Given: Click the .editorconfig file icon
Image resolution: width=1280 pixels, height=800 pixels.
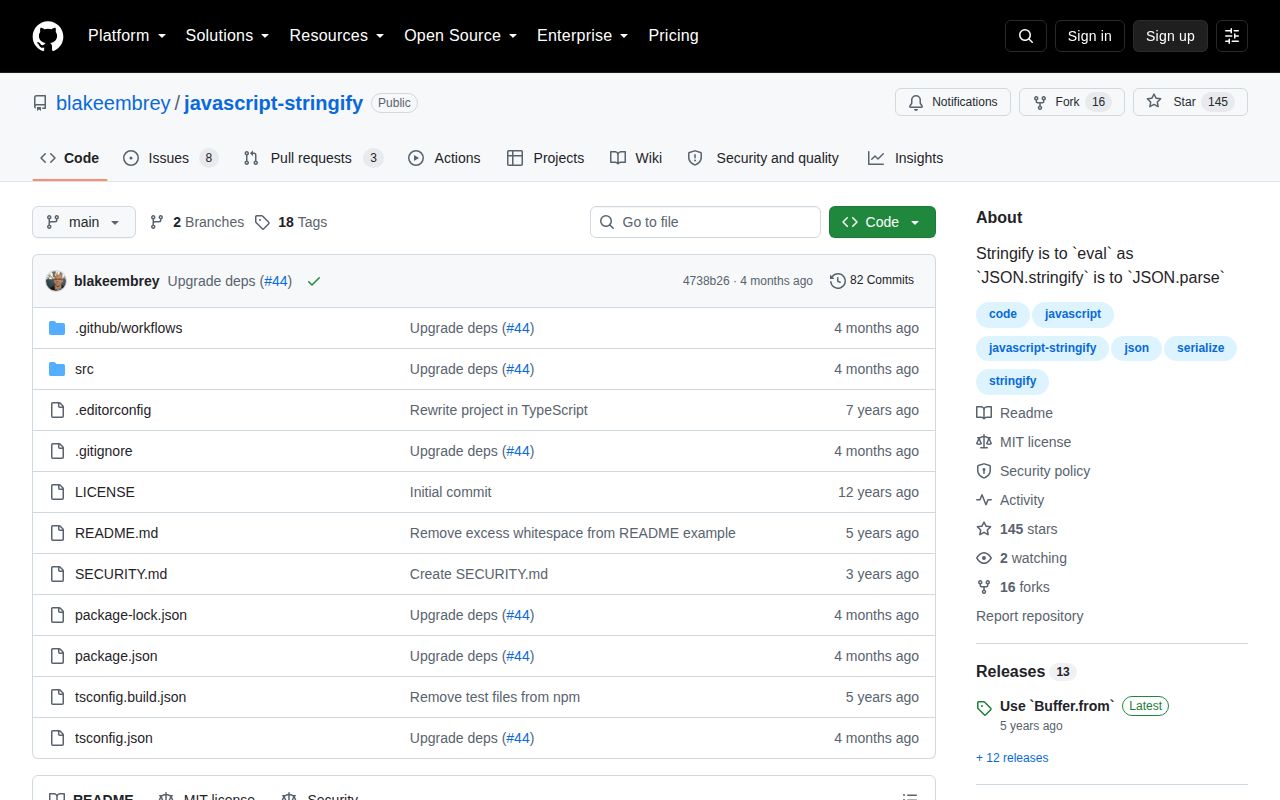Looking at the screenshot, I should pos(57,410).
